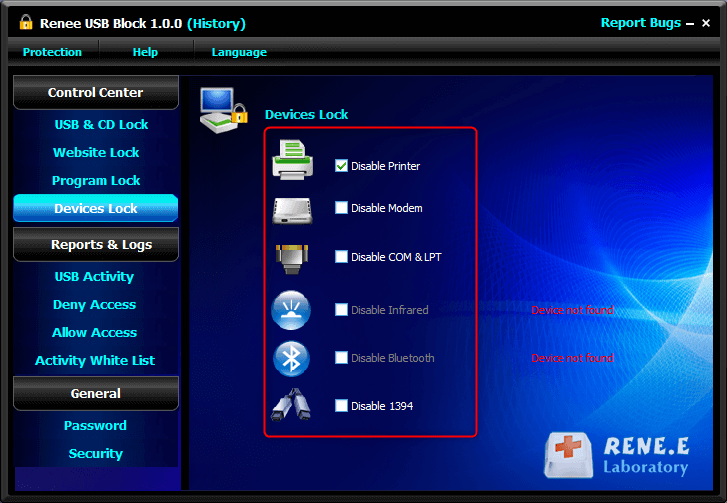Open the Password settings
This screenshot has height=503, width=727.
[95, 426]
